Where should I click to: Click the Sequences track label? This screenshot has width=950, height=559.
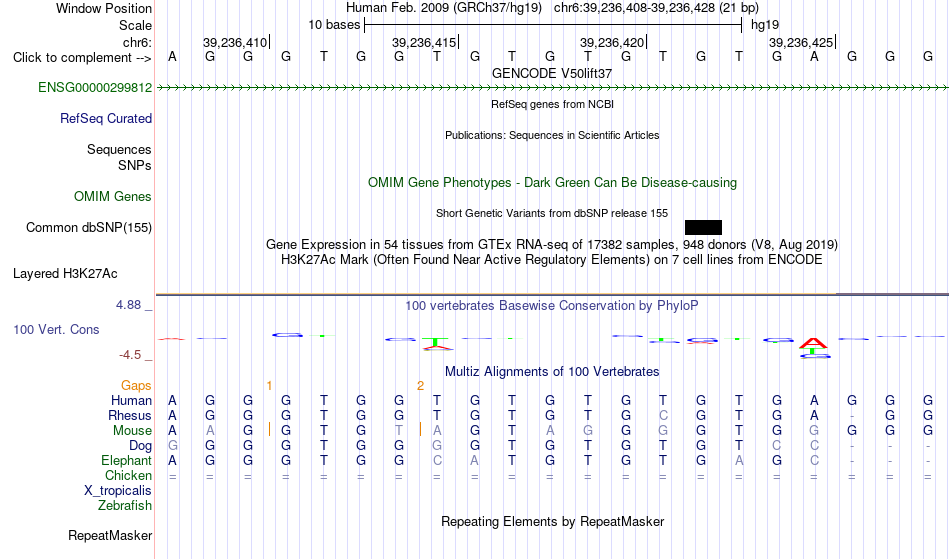(119, 149)
